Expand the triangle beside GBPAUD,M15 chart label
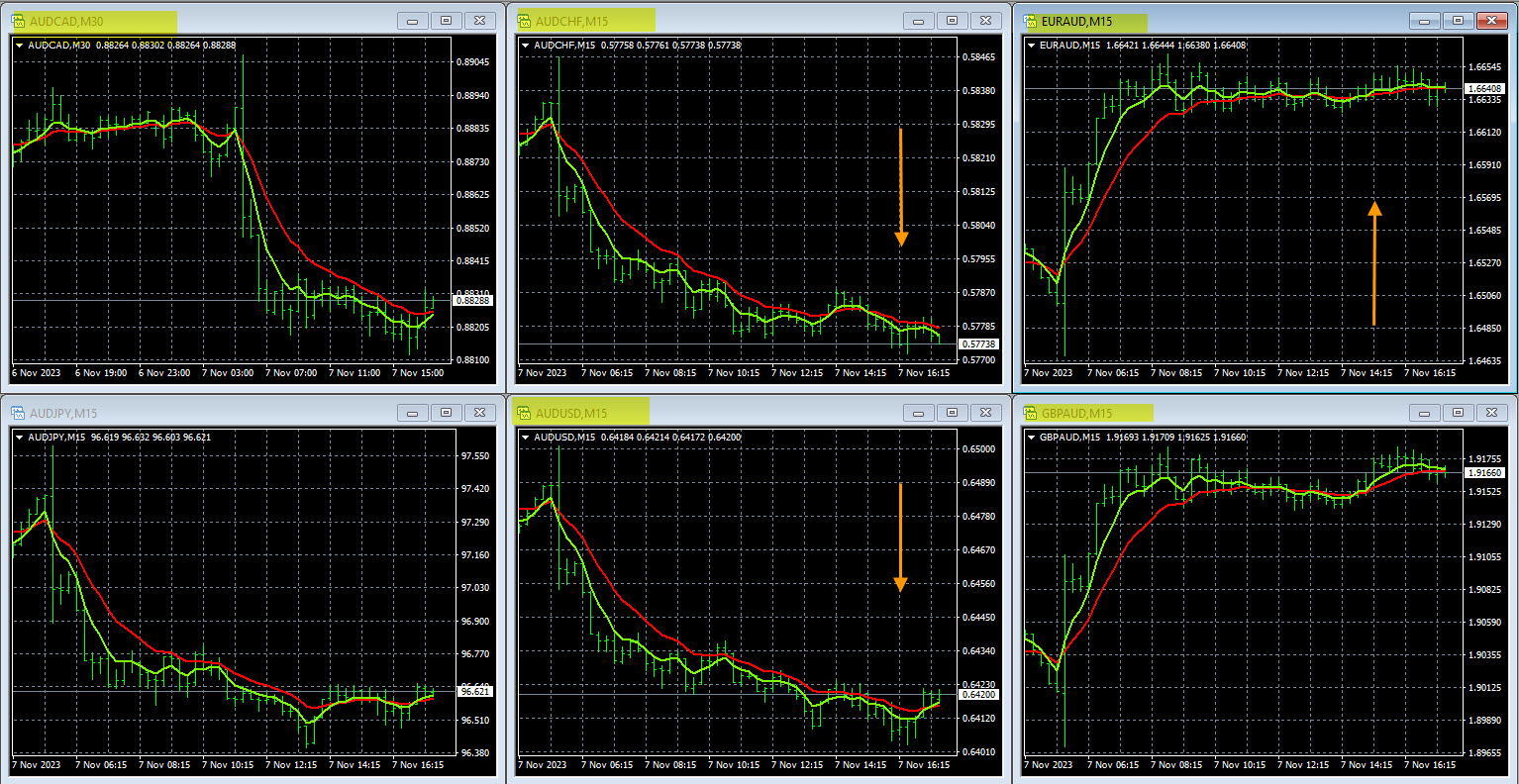The width and height of the screenshot is (1519, 784). coord(1032,437)
